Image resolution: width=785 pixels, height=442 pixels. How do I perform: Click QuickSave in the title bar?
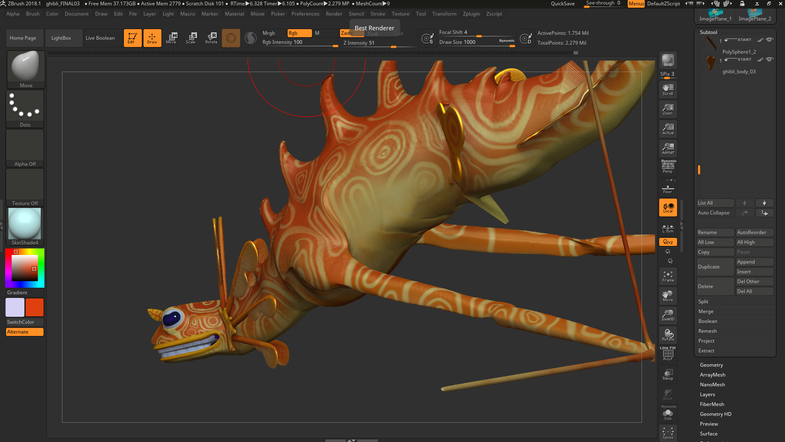click(x=563, y=4)
